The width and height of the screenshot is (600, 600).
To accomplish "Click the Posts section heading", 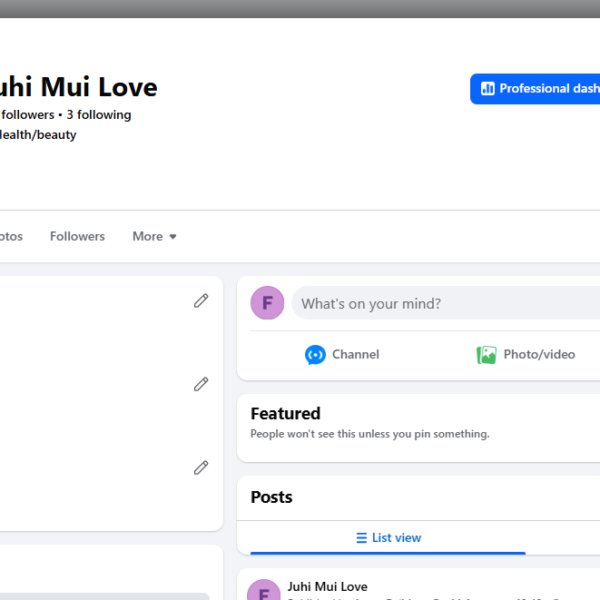I will click(271, 497).
